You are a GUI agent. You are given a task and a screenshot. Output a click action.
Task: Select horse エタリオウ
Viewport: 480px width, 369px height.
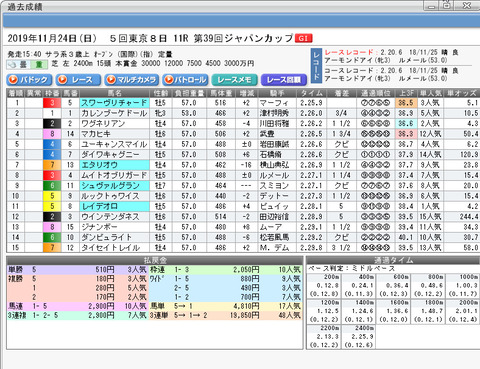[x=114, y=165]
